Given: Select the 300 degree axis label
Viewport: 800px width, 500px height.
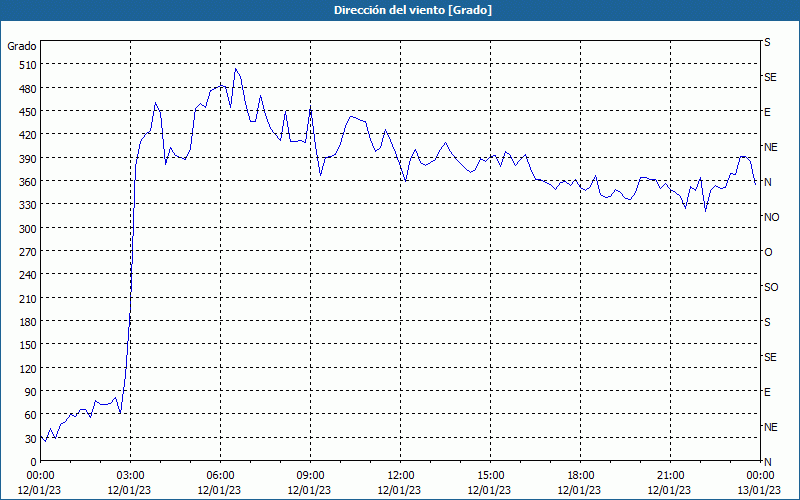Looking at the screenshot, I should pos(28,229).
